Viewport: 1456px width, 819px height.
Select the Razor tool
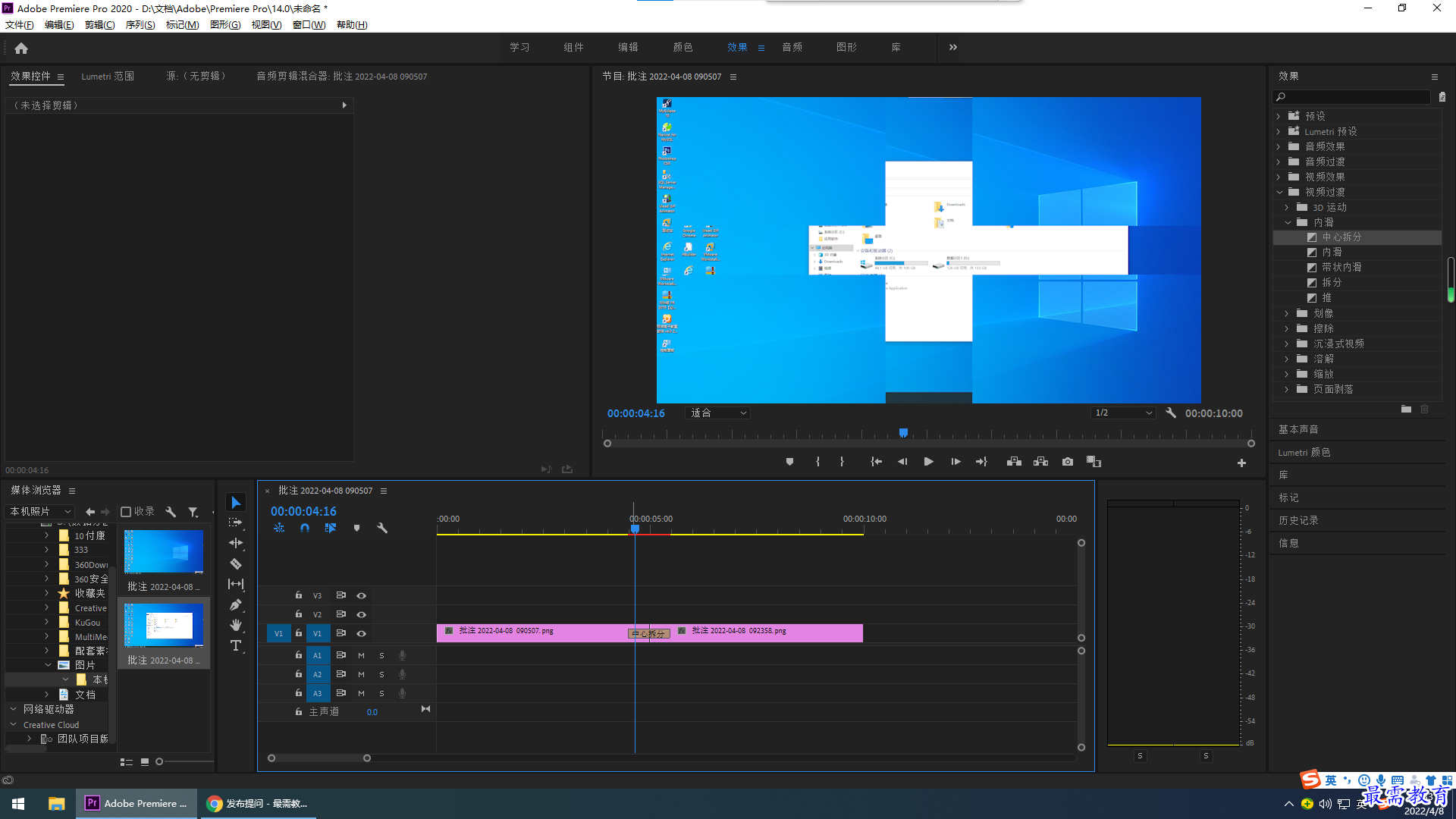(x=236, y=563)
